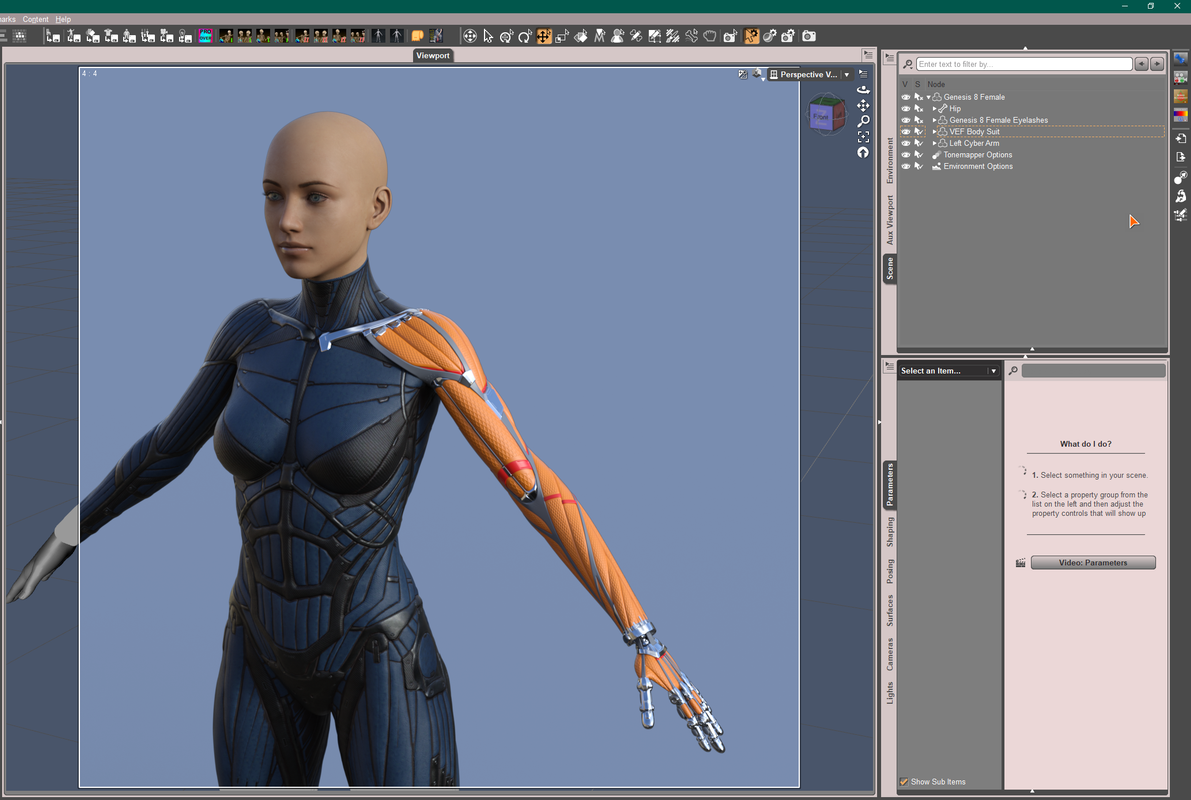
Task: Select the arrow Node Selection tool
Action: point(488,36)
